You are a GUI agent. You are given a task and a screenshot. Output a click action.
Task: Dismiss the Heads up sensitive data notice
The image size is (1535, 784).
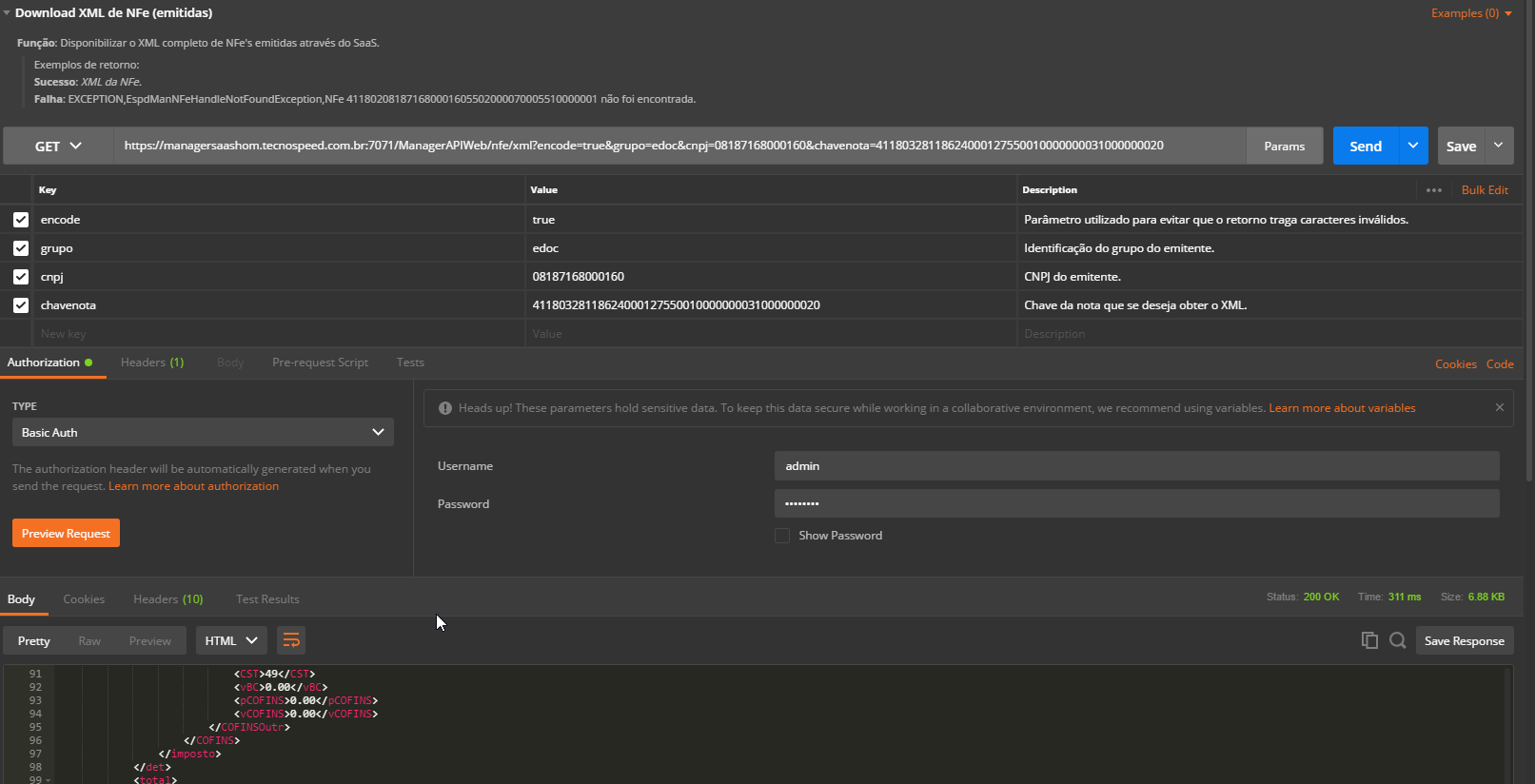tap(1500, 407)
